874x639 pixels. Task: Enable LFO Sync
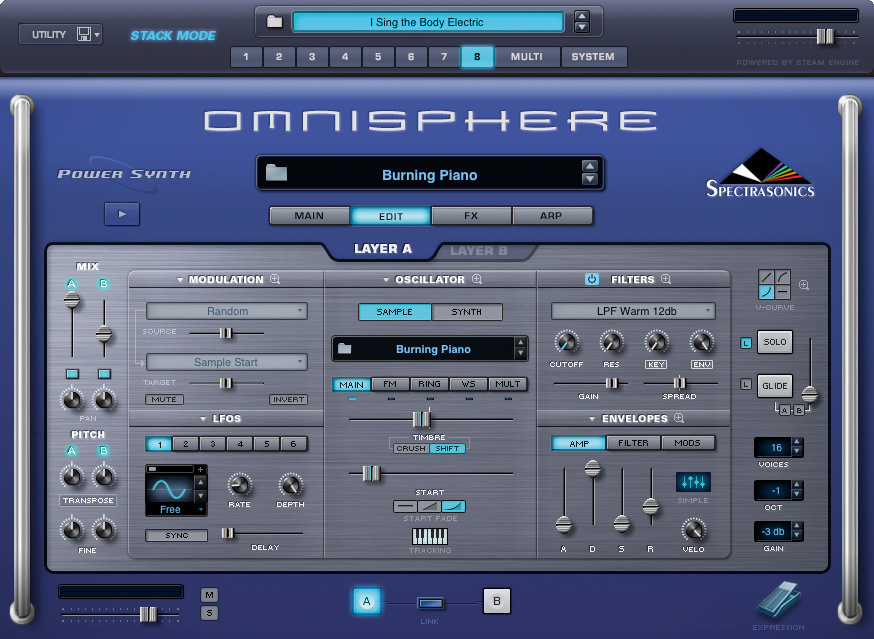pos(176,535)
